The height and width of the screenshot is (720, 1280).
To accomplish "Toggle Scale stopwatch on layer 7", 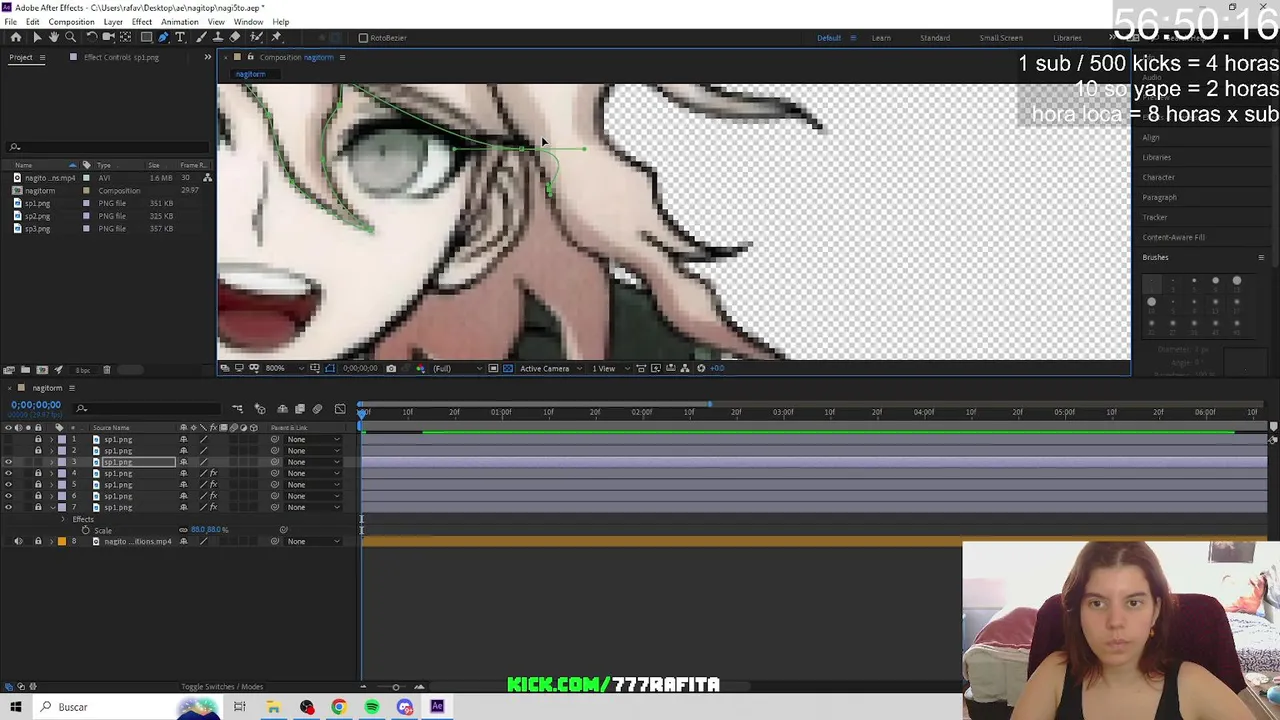I will 85,530.
